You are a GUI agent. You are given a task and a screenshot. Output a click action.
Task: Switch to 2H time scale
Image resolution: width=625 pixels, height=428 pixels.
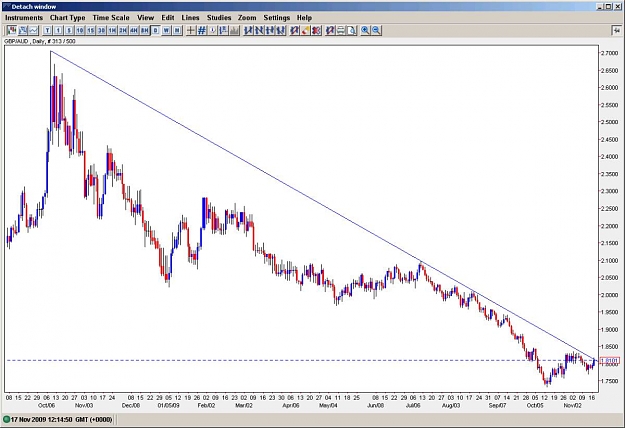tap(123, 30)
